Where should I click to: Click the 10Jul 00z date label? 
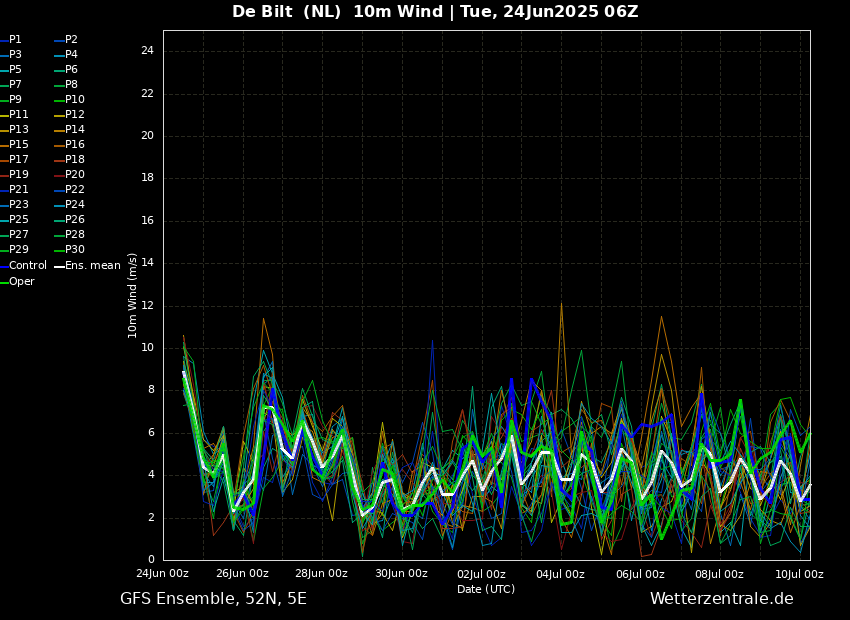coord(799,574)
